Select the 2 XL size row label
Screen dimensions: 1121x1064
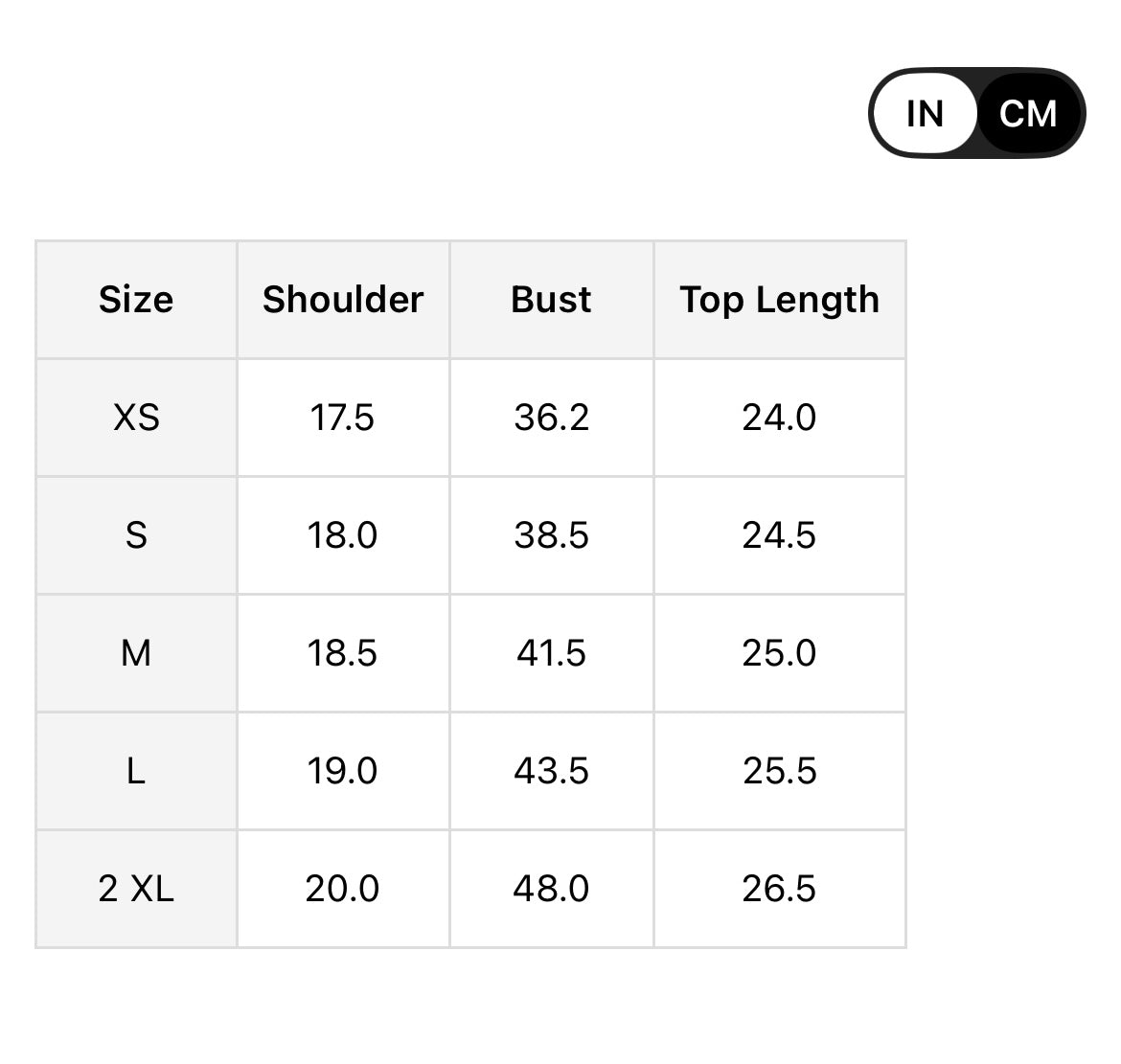click(x=136, y=889)
